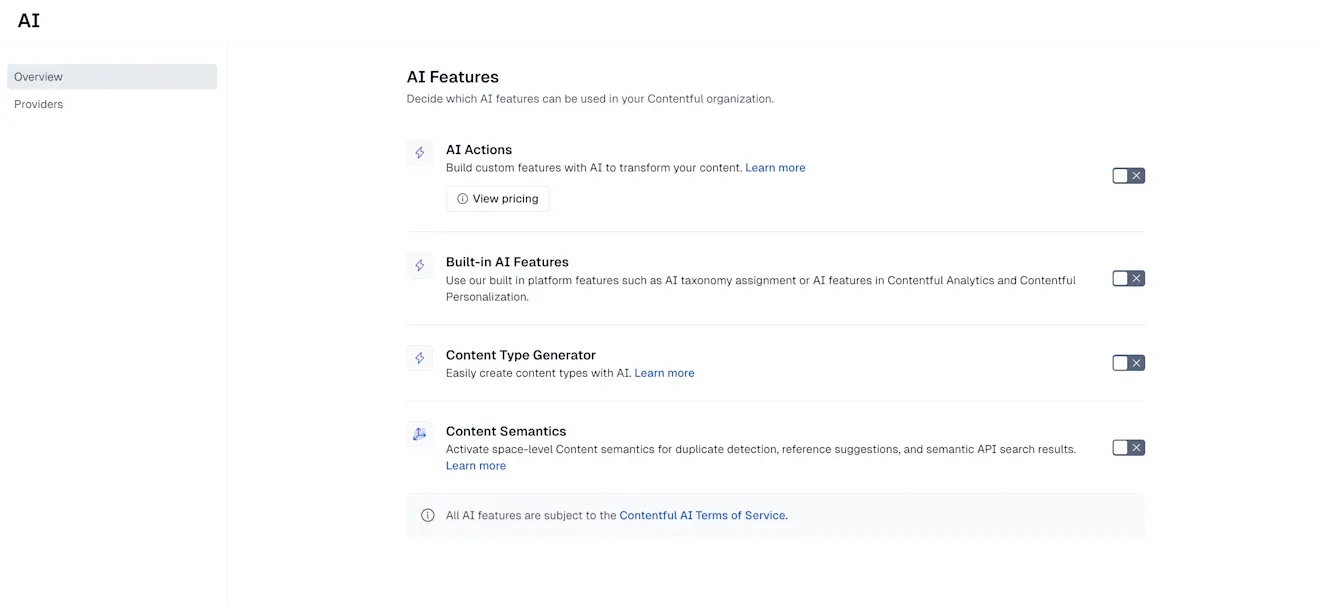Viewport: 1320px width, 606px height.
Task: Click the Content Semantics icon
Action: point(420,434)
